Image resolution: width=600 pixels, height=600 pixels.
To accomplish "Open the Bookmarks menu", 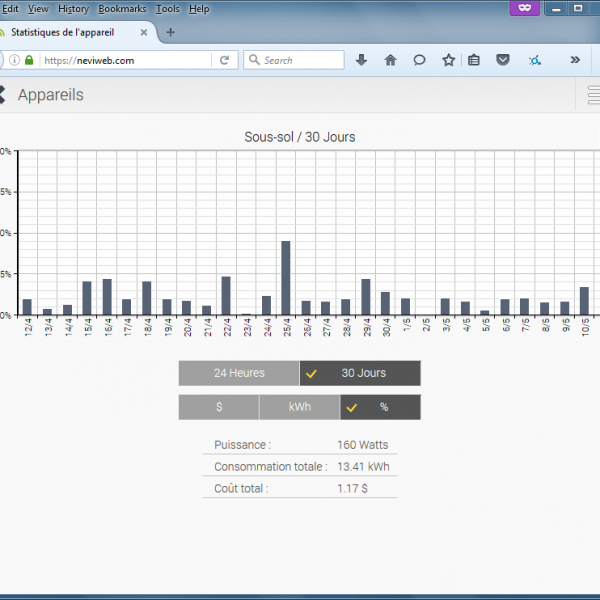I will 121,8.
